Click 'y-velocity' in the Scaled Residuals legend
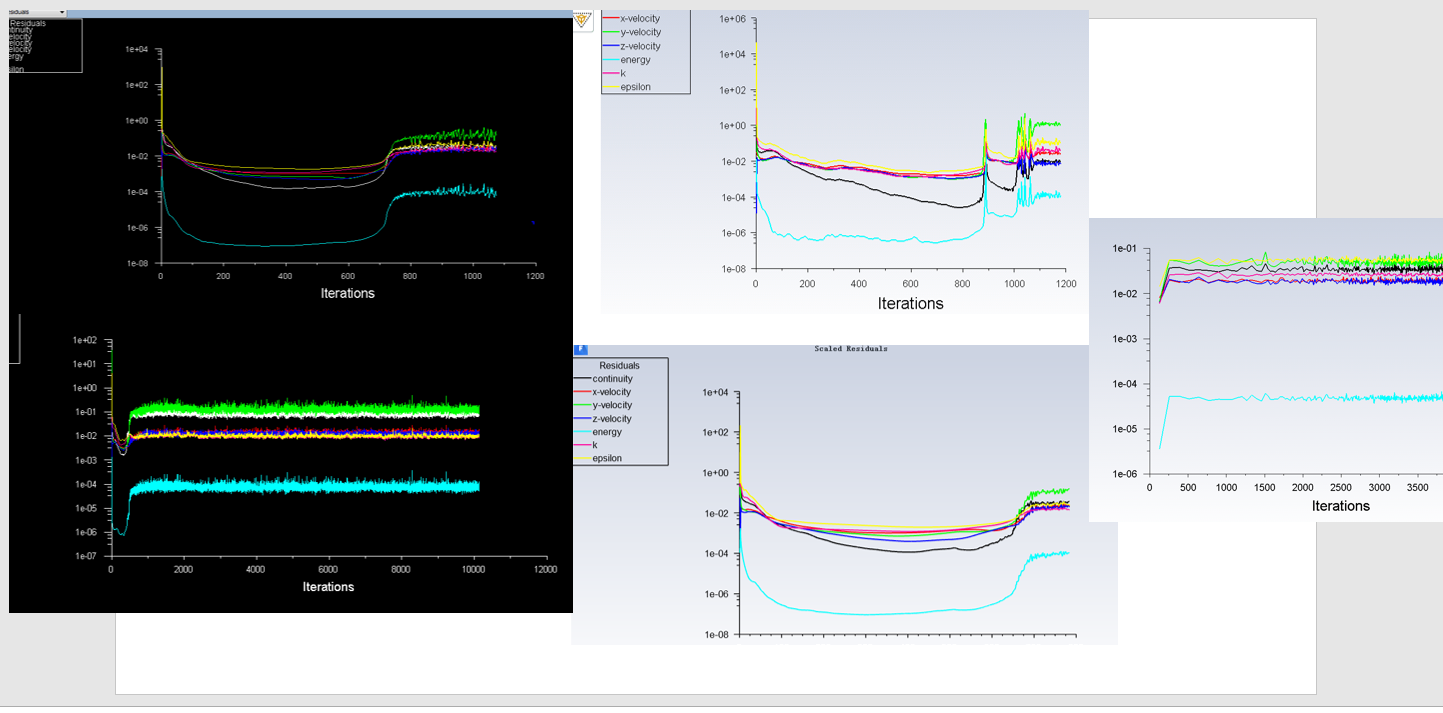 click(612, 405)
